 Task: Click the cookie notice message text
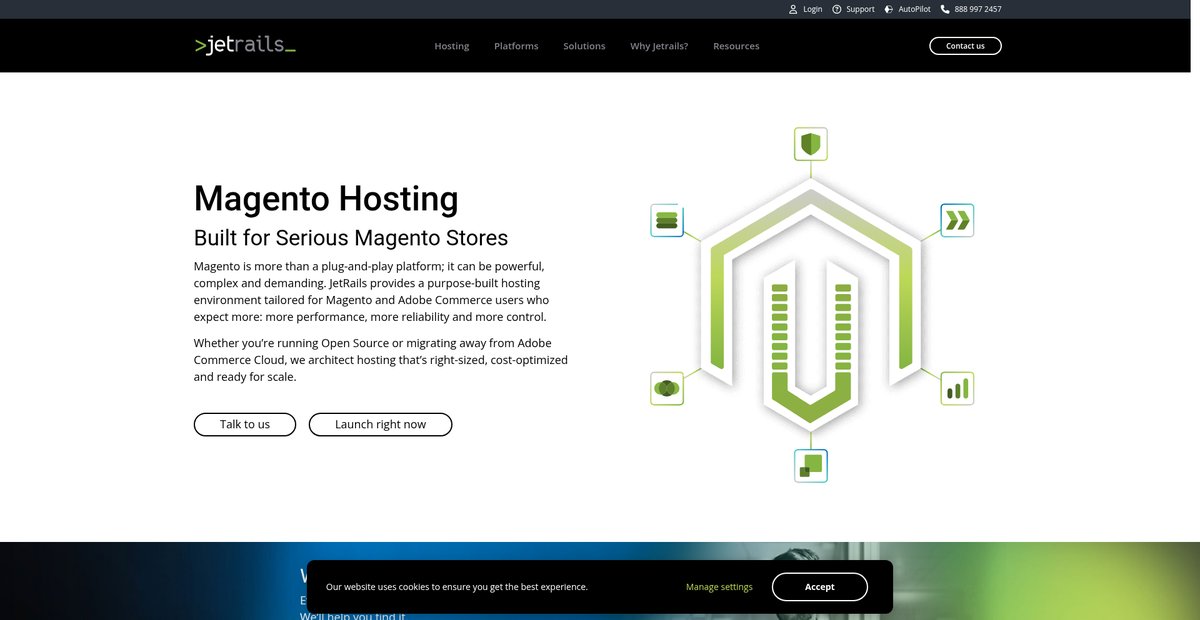point(457,587)
